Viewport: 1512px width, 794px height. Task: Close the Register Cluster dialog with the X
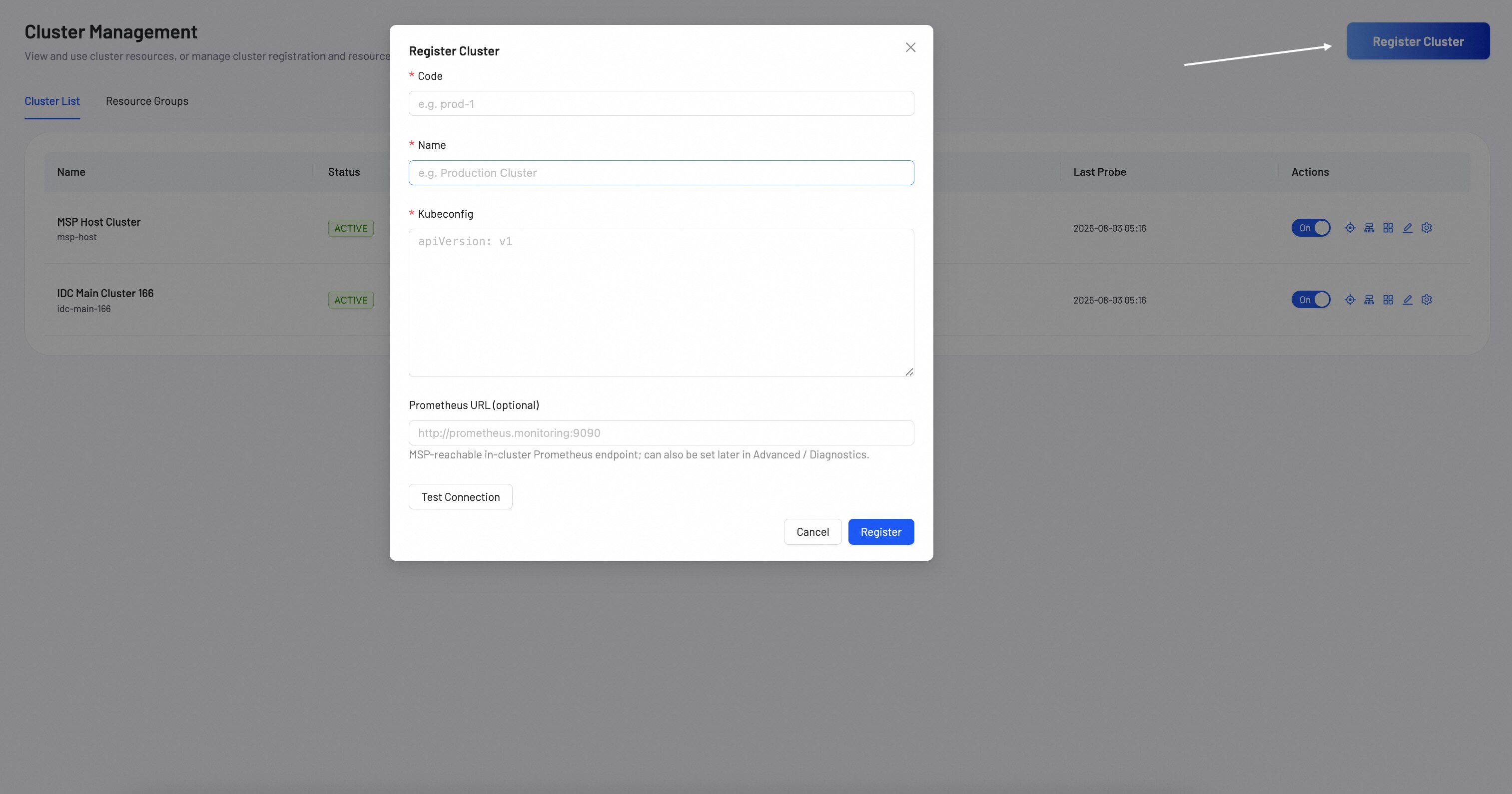pos(910,47)
